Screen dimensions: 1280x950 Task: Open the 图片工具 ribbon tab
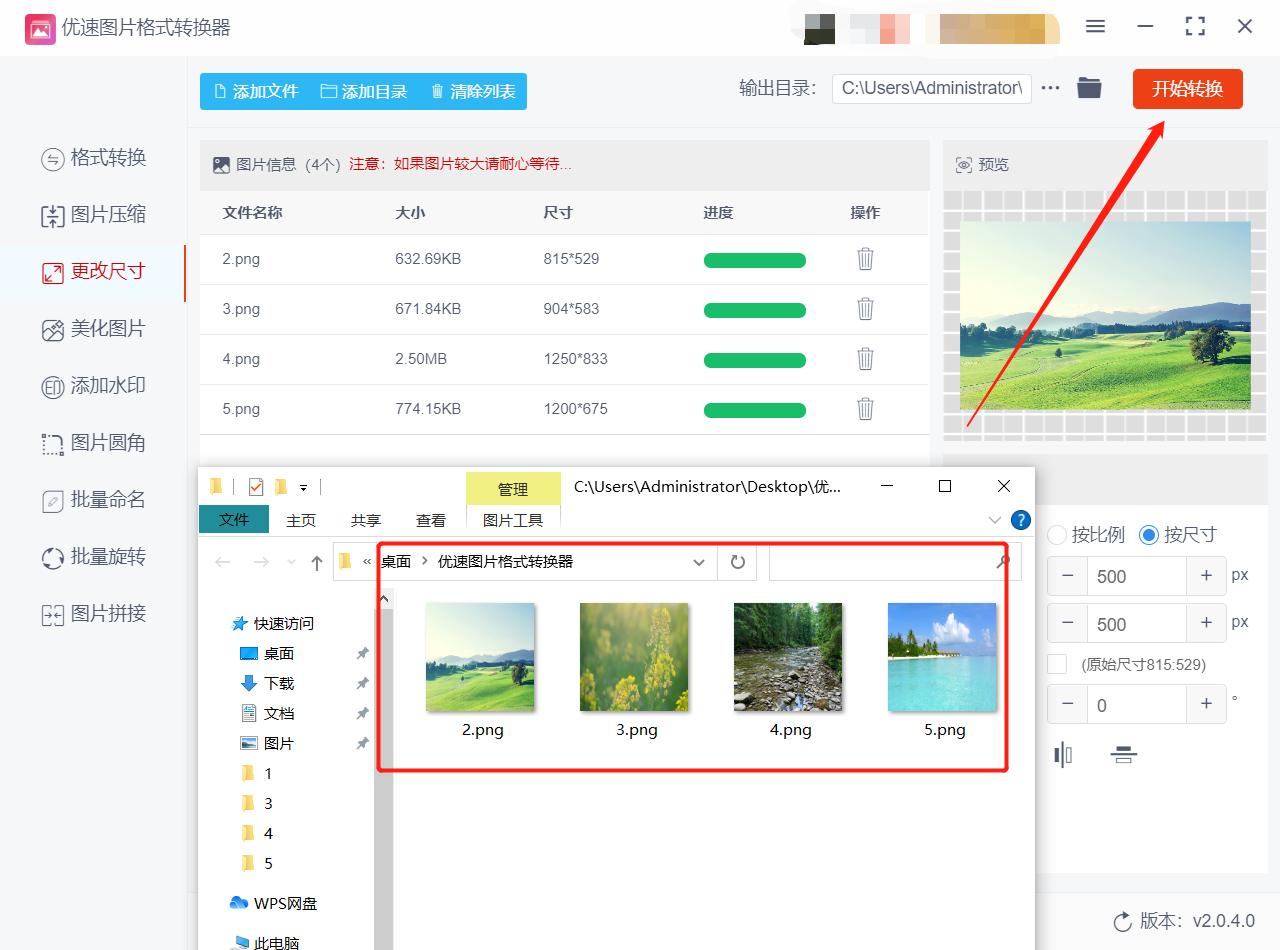[x=513, y=519]
